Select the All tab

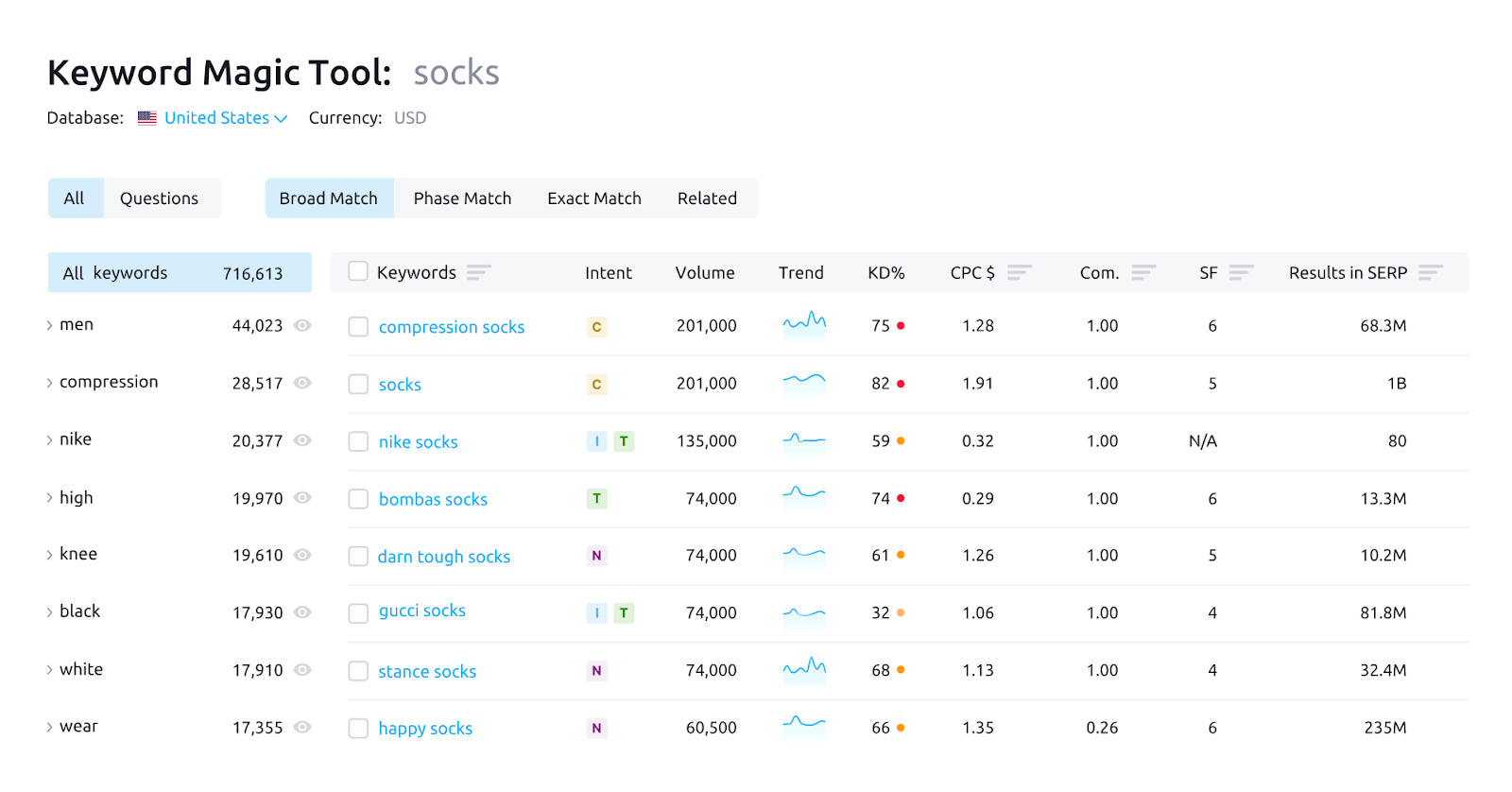click(x=75, y=198)
